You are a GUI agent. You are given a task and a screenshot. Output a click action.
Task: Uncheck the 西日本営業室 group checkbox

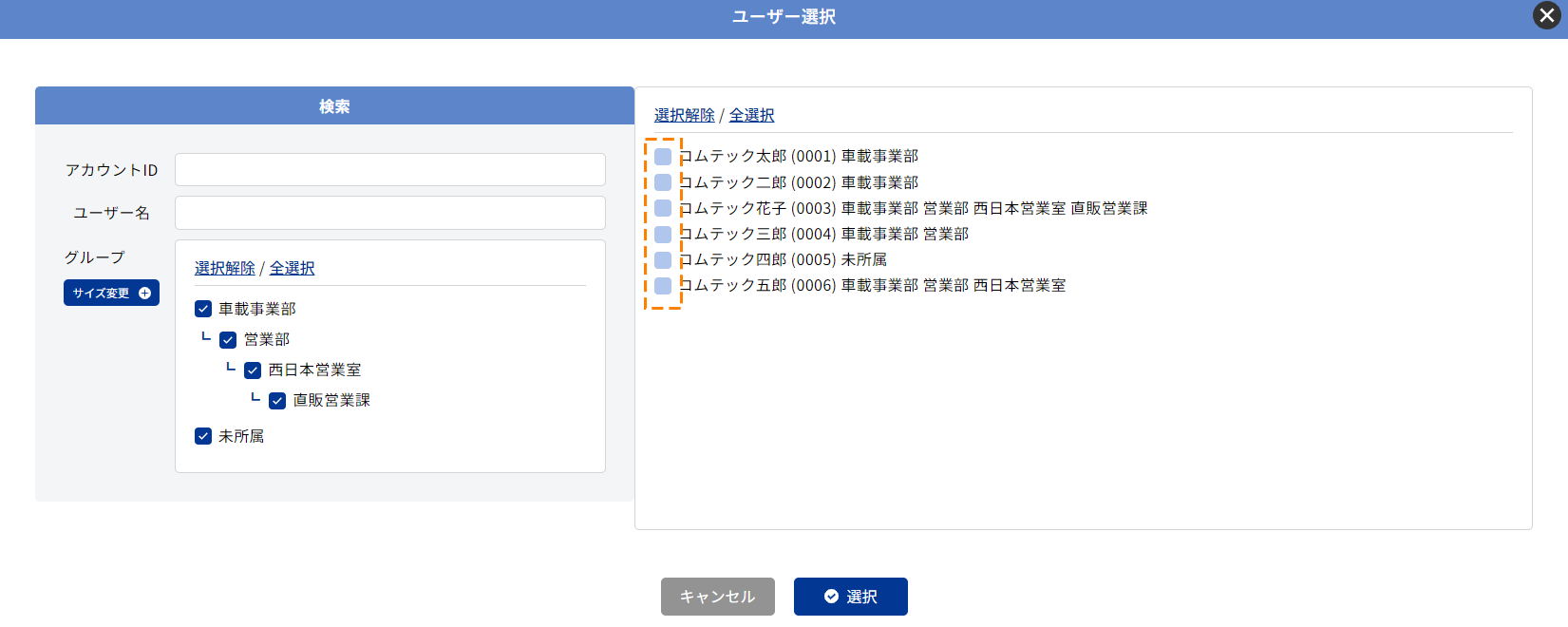(253, 370)
